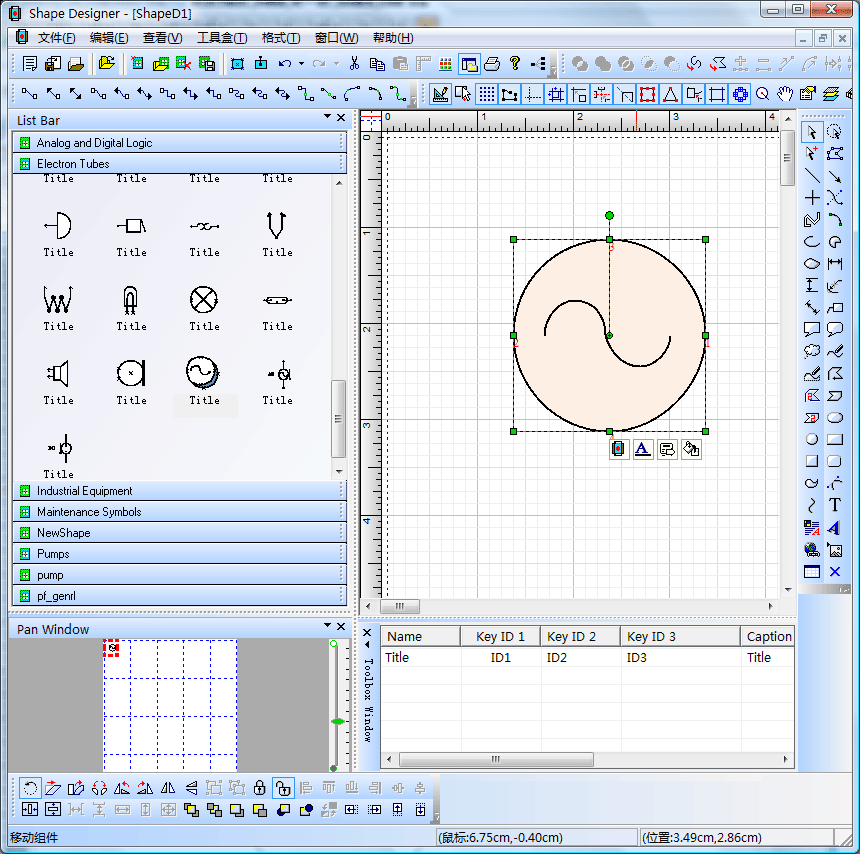Click the Key ID 2 column header
The image size is (860, 854).
pos(571,636)
